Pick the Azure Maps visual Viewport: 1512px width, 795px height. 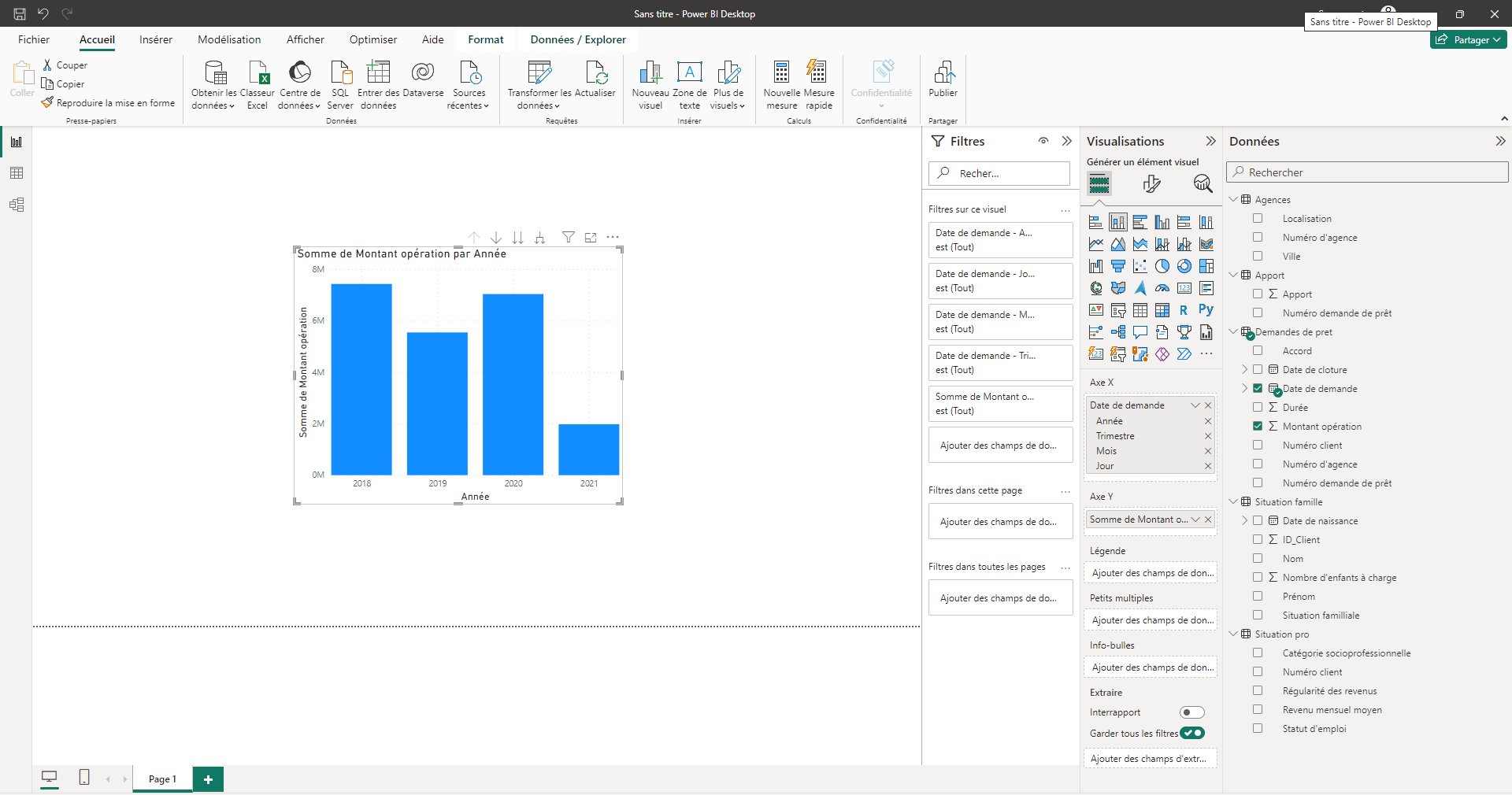(x=1140, y=288)
